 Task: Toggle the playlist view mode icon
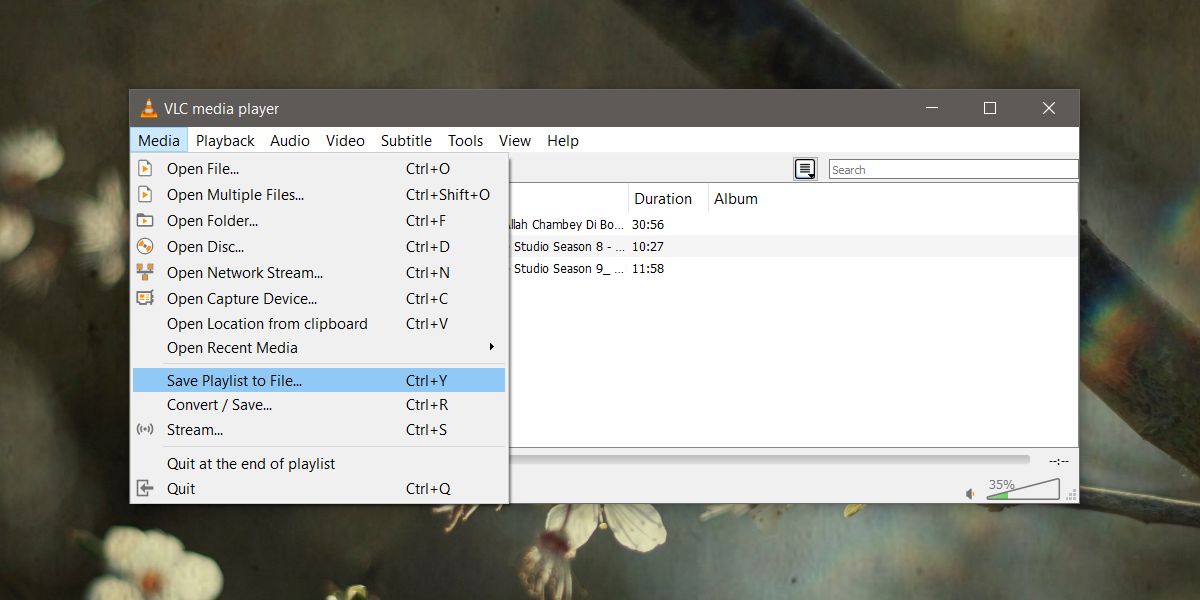(805, 169)
